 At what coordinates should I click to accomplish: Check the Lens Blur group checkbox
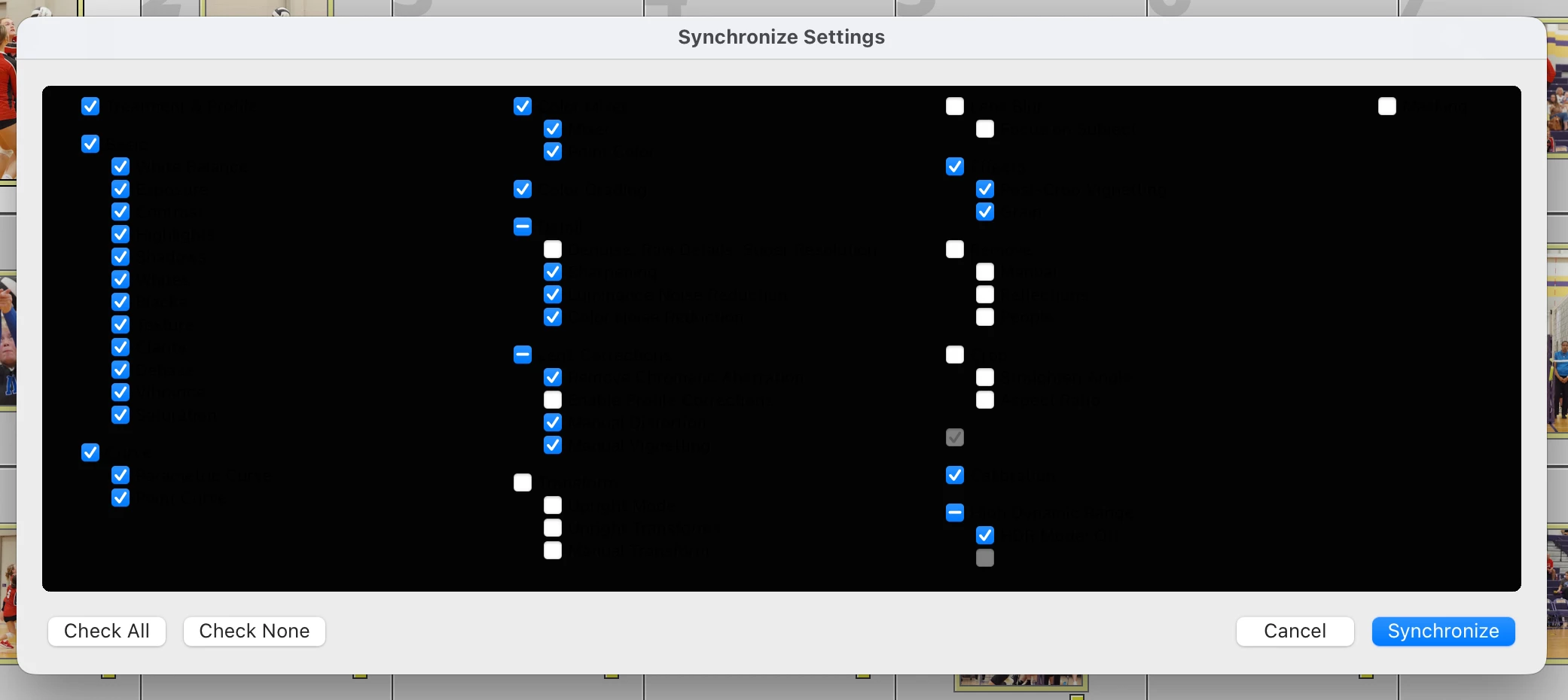[955, 106]
